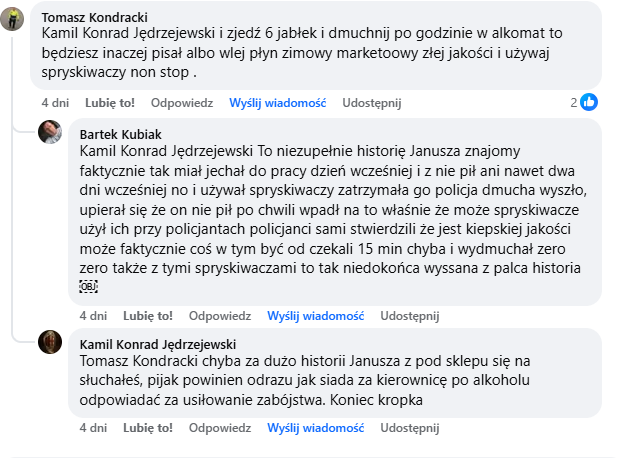This screenshot has width=623, height=458.
Task: Open Tomasz Kondracki's profile picture
Action: [x=13, y=22]
